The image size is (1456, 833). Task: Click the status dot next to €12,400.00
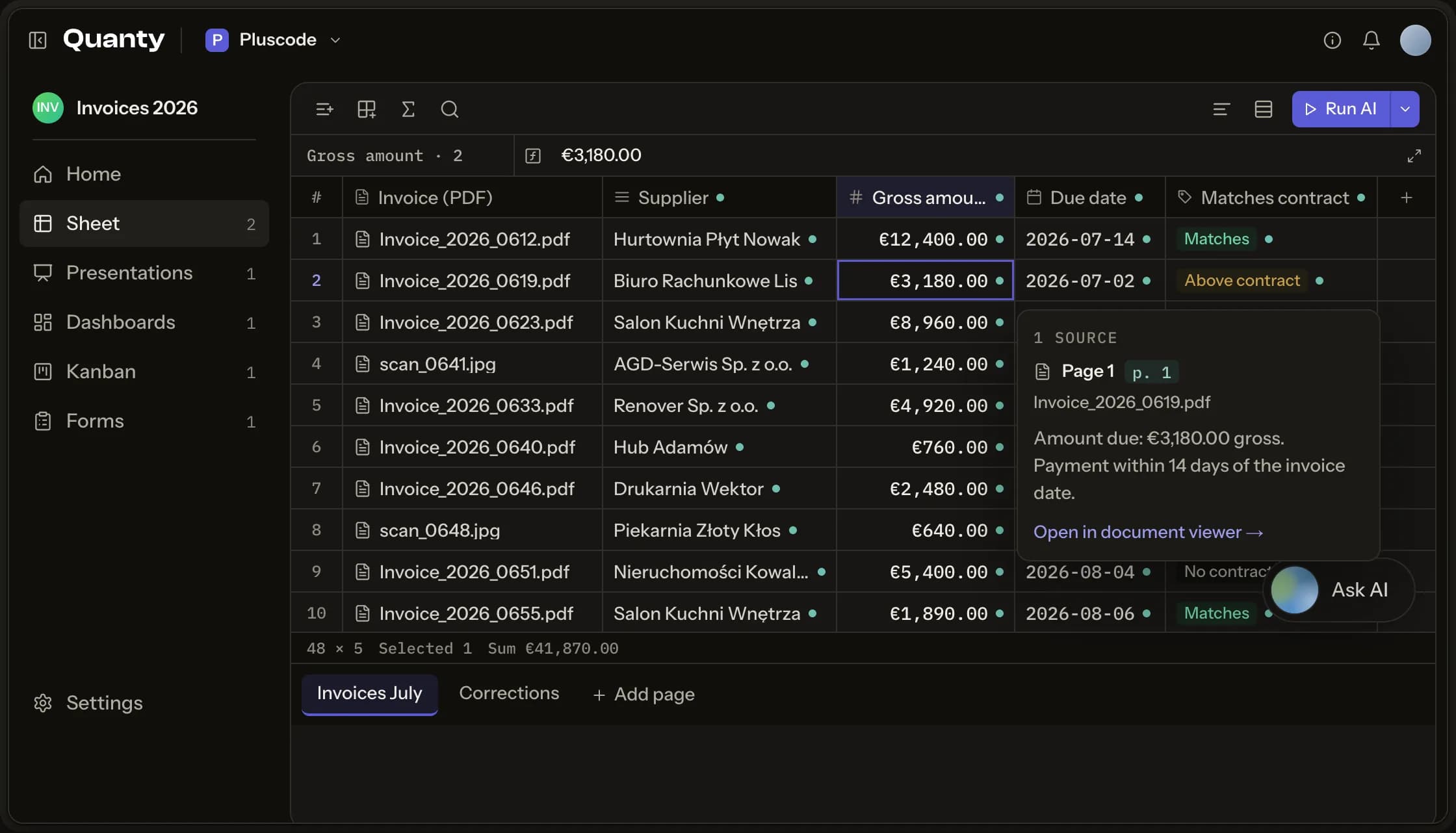[1000, 239]
